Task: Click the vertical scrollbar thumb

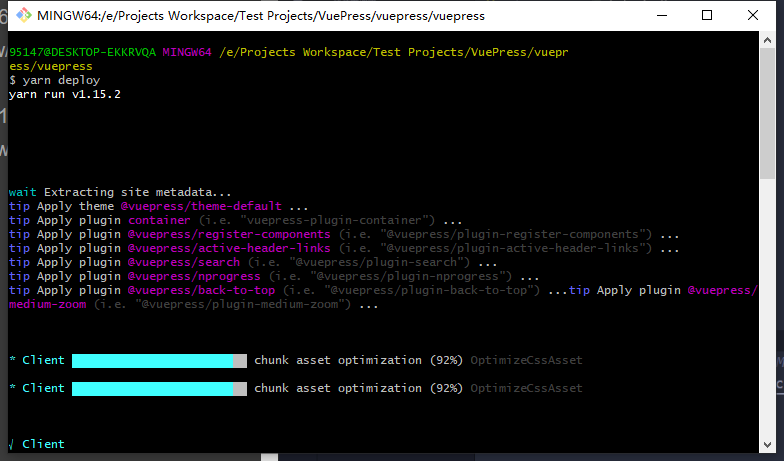Action: coord(767,113)
